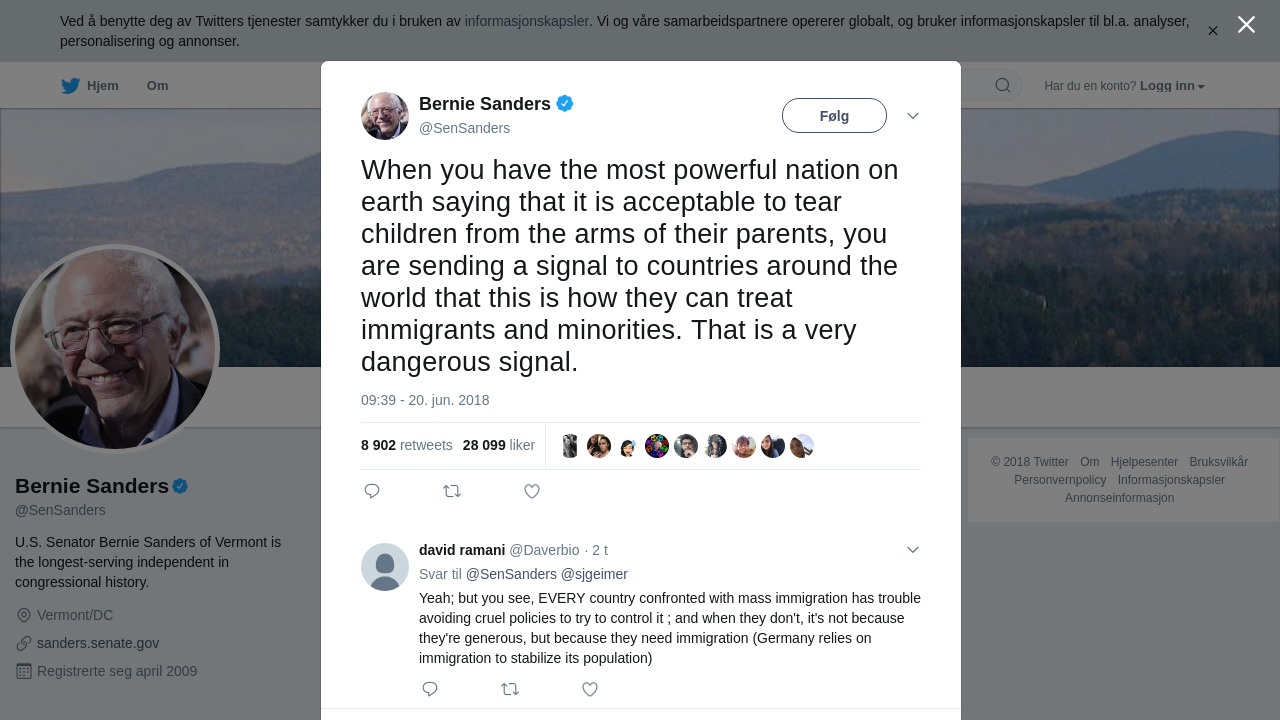Open the informasjonskapsler link in banner
This screenshot has height=720, width=1280.
coord(526,21)
